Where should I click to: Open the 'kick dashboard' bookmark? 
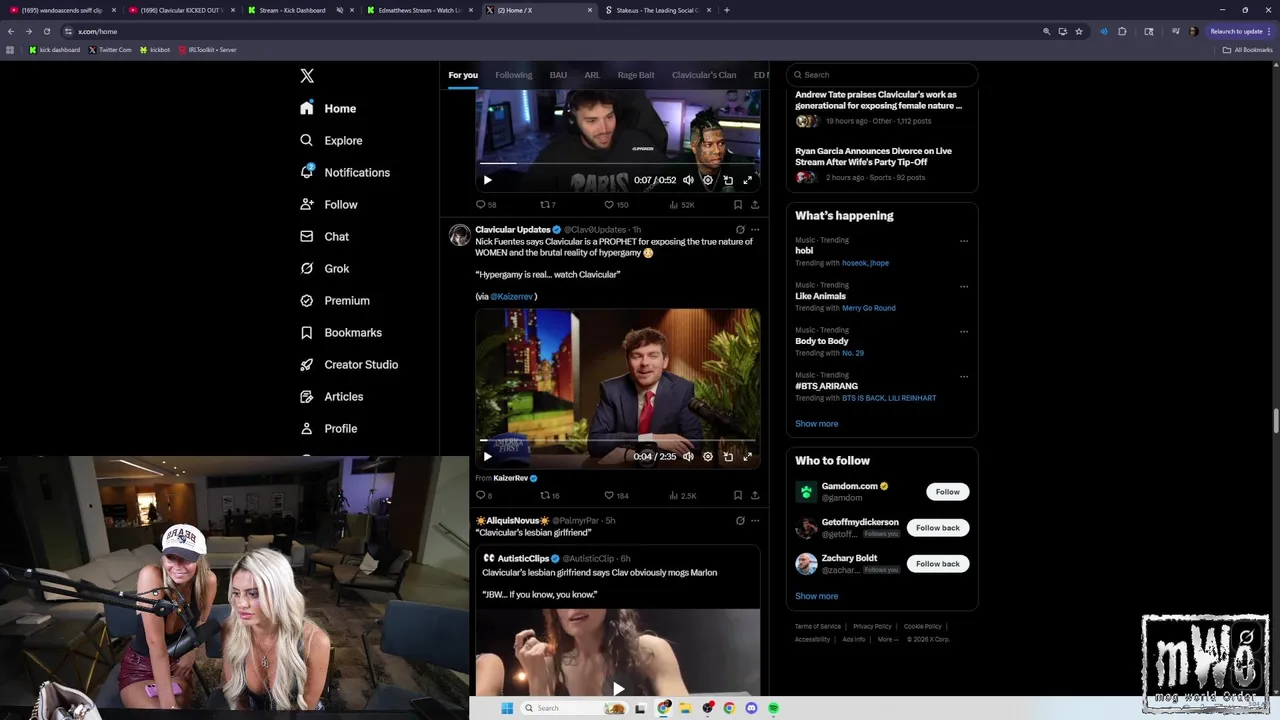tap(54, 49)
